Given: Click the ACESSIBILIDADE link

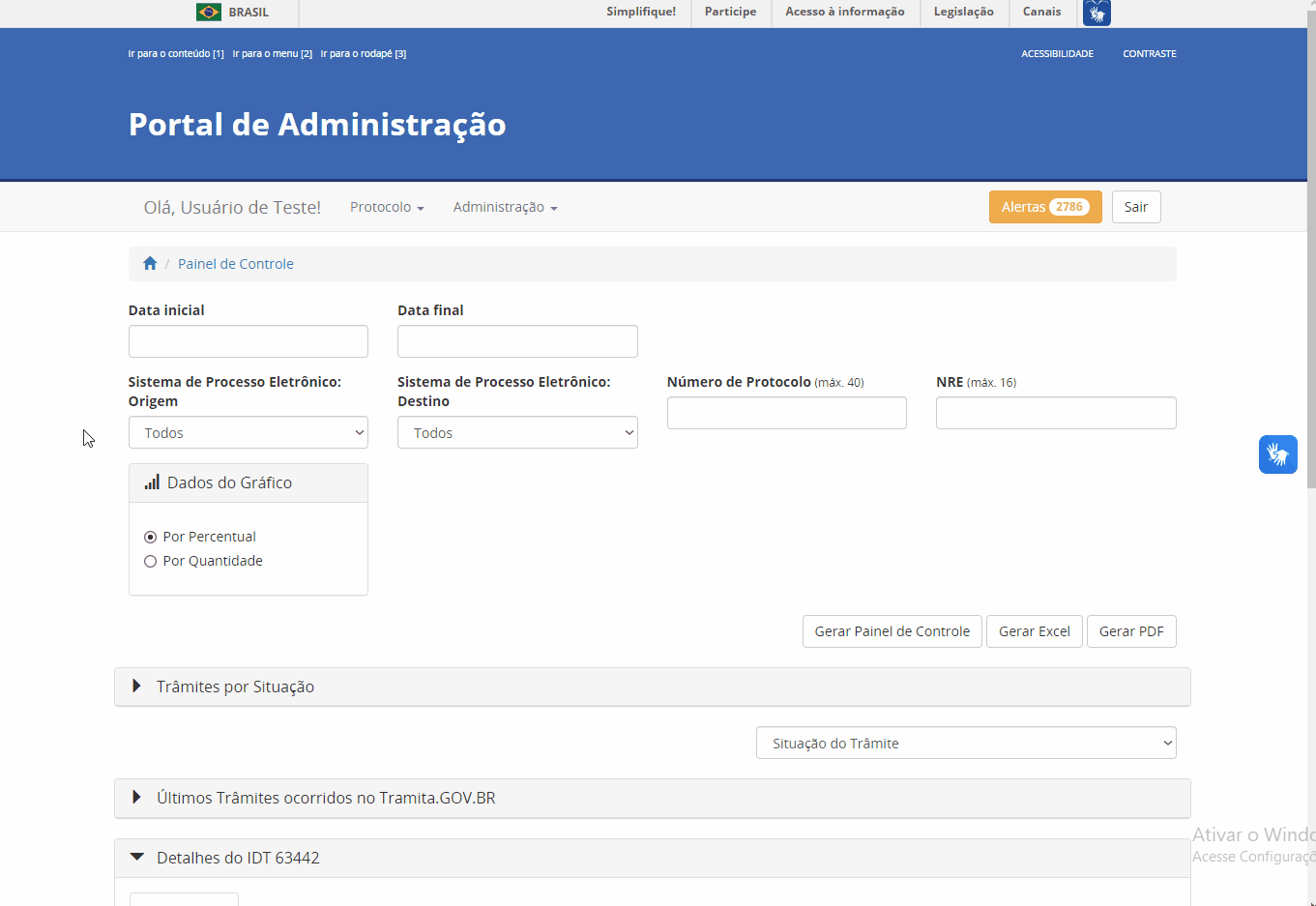Looking at the screenshot, I should click(x=1057, y=54).
